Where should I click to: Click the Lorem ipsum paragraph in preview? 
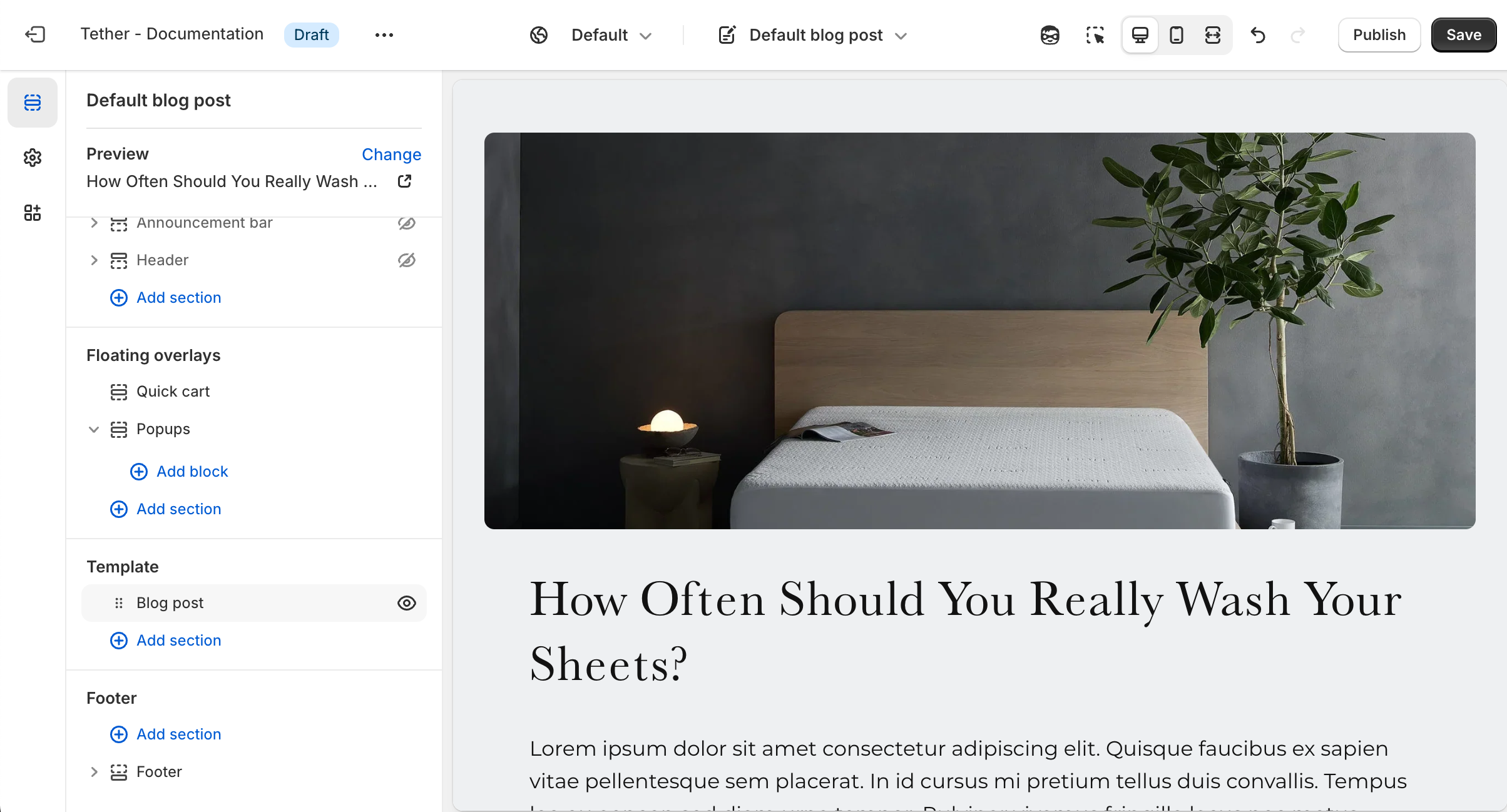[x=968, y=774]
